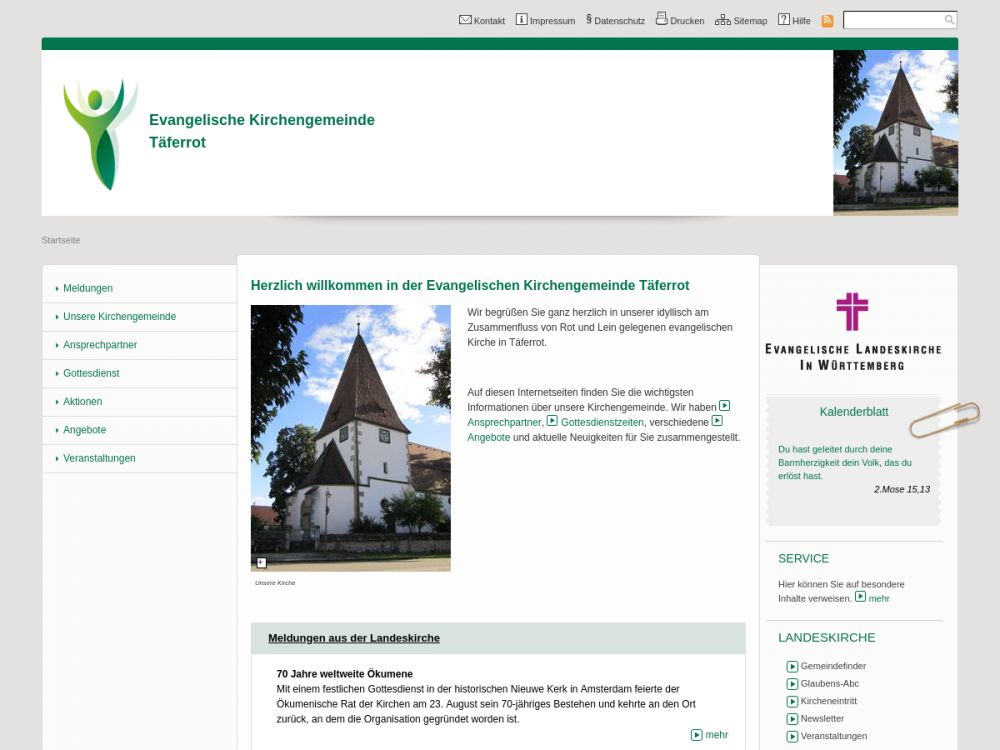
Task: Expand the Gottesdienst sidebar entry
Action: pos(91,373)
